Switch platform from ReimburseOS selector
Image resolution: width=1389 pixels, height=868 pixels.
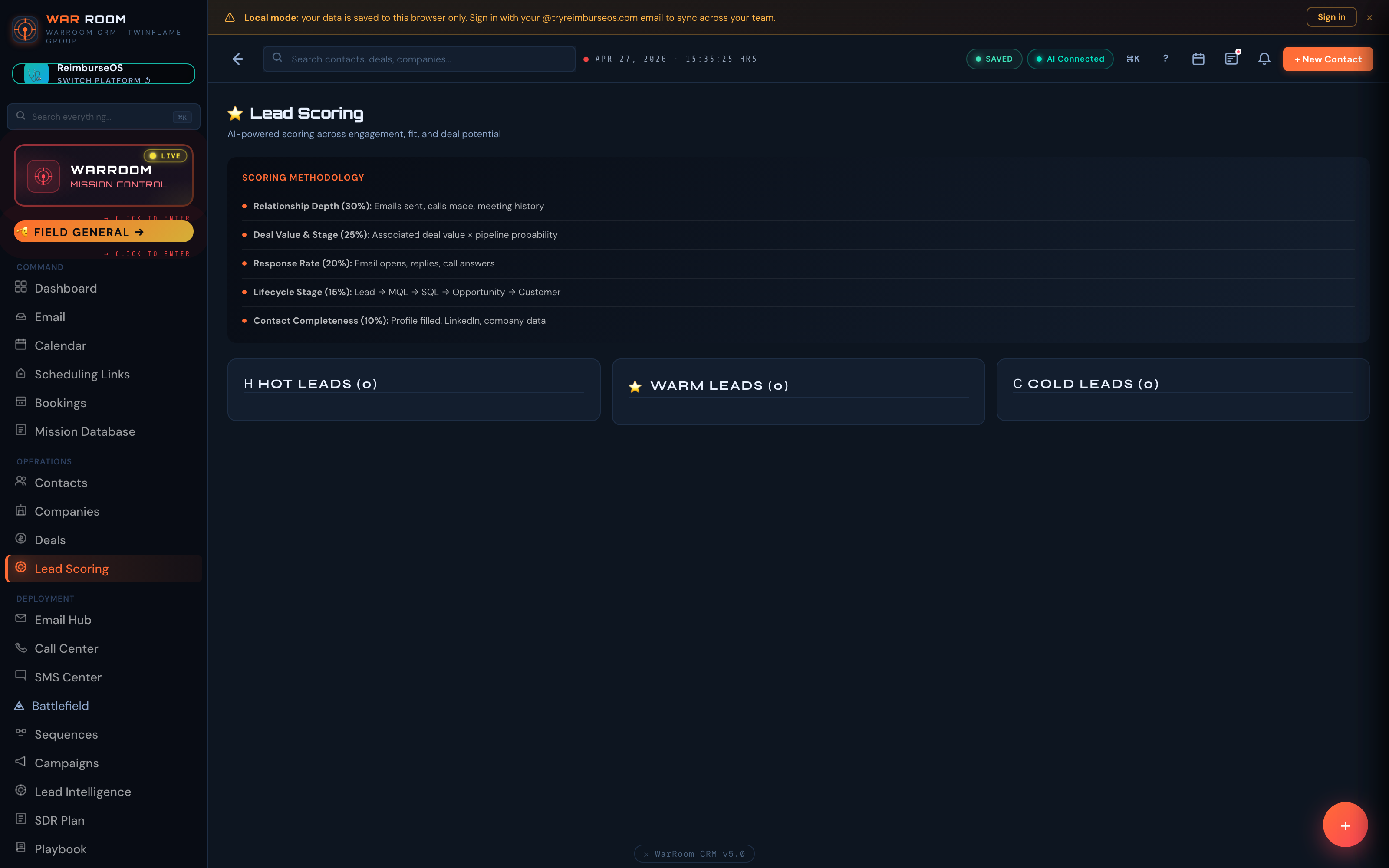[x=104, y=74]
